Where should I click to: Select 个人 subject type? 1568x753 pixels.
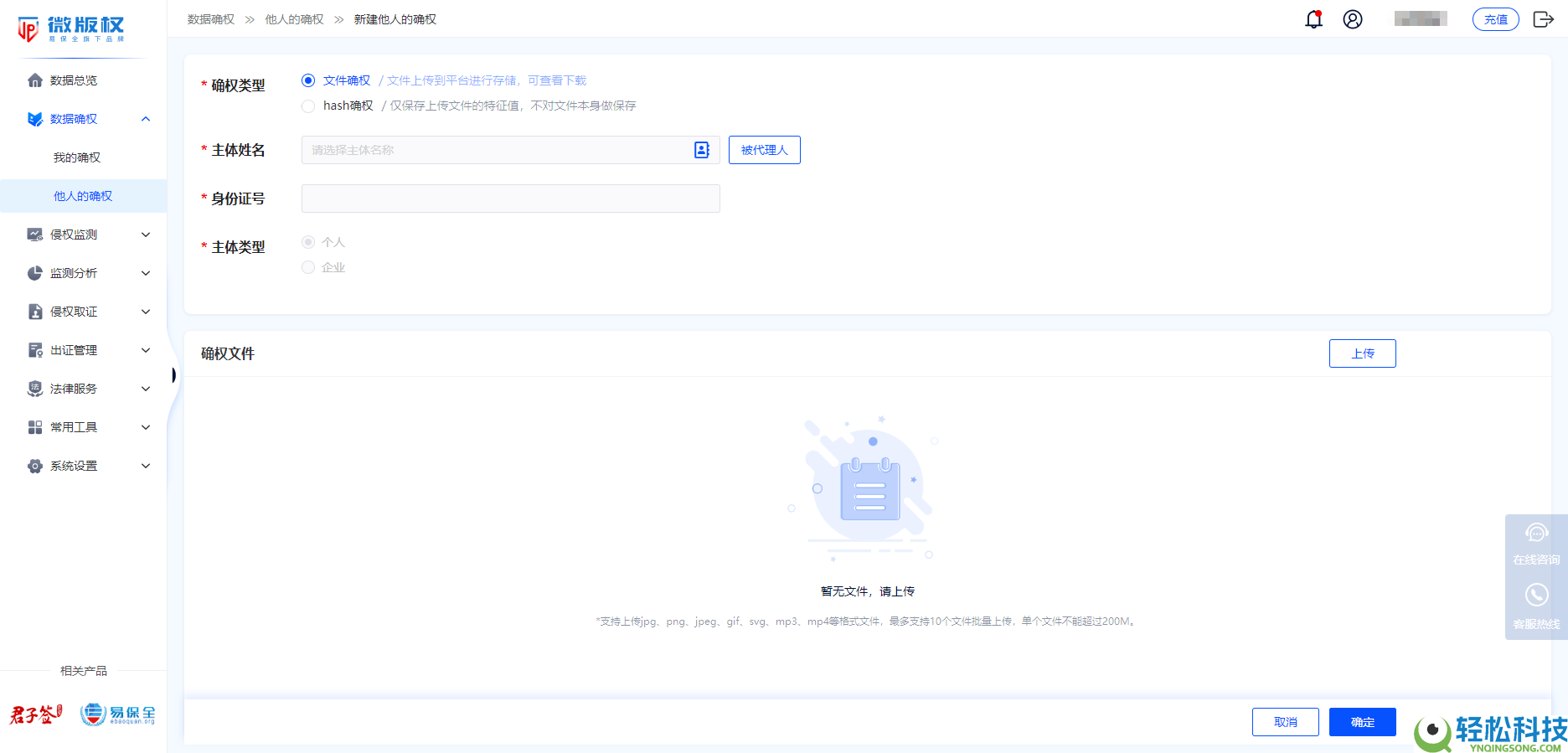(308, 242)
